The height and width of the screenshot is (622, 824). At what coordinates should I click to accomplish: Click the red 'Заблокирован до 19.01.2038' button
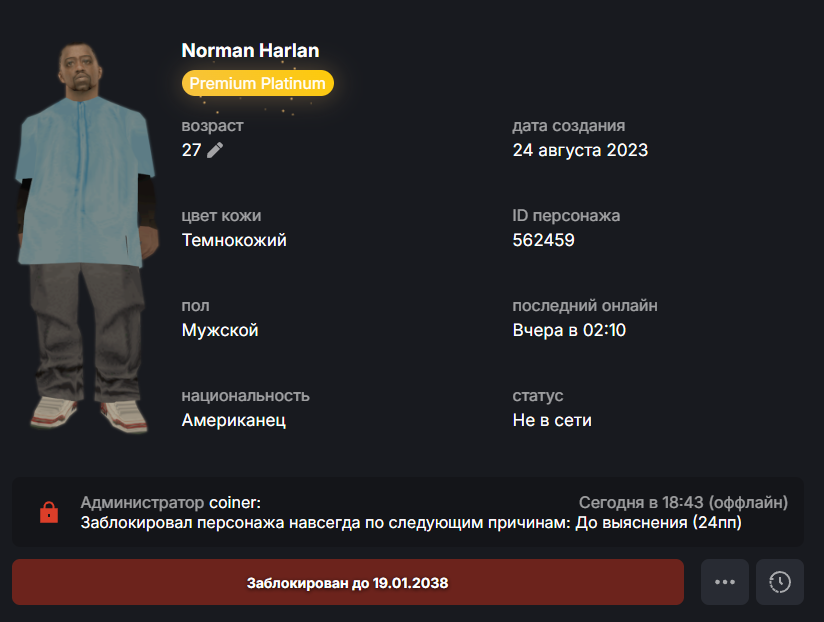[x=348, y=582]
